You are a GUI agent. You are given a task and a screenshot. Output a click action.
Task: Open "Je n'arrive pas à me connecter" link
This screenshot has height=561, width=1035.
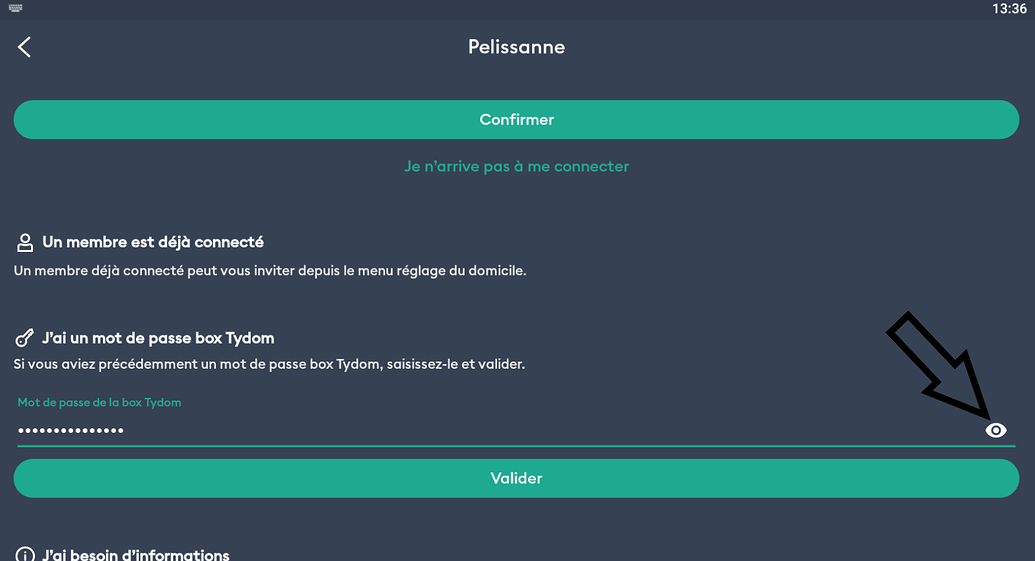tap(516, 166)
